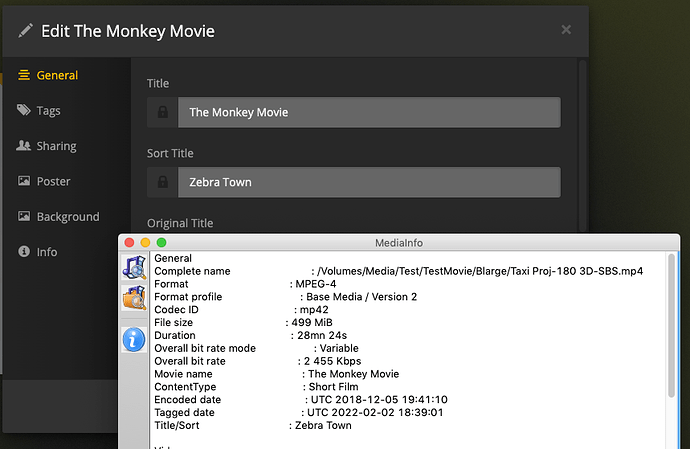
Task: Click the green zoom button of MediaInfo
Action: click(161, 243)
